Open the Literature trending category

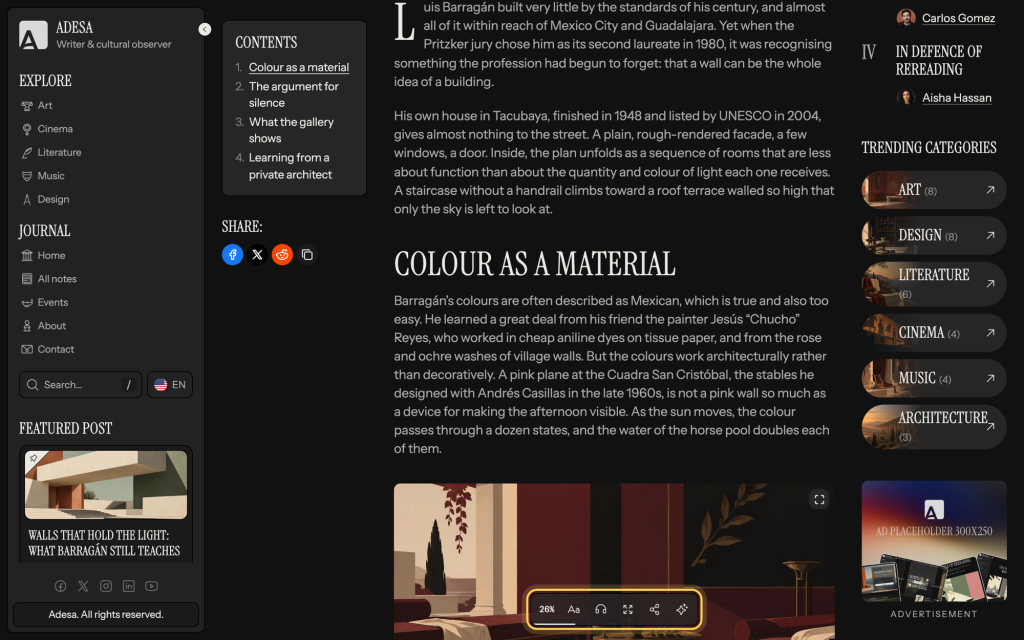coord(934,284)
